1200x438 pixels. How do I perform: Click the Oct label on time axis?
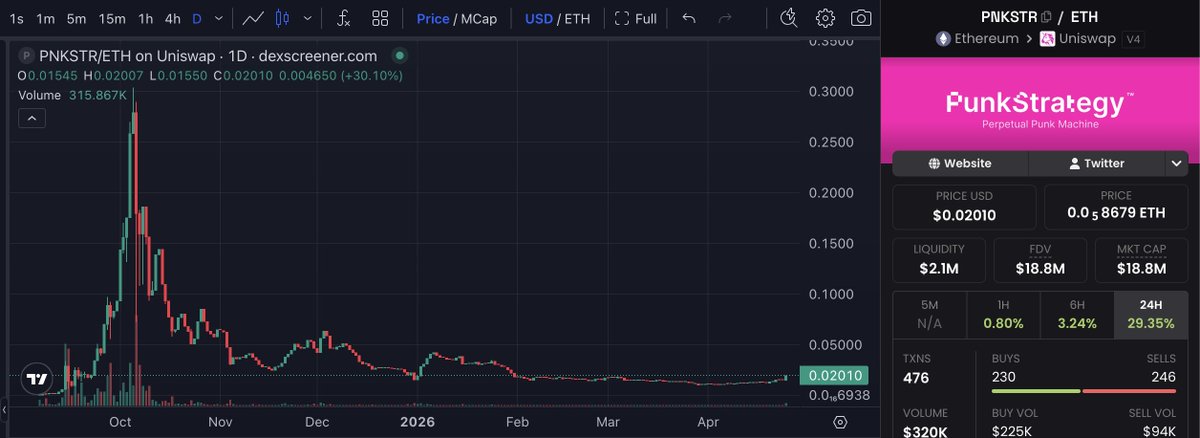tap(119, 422)
